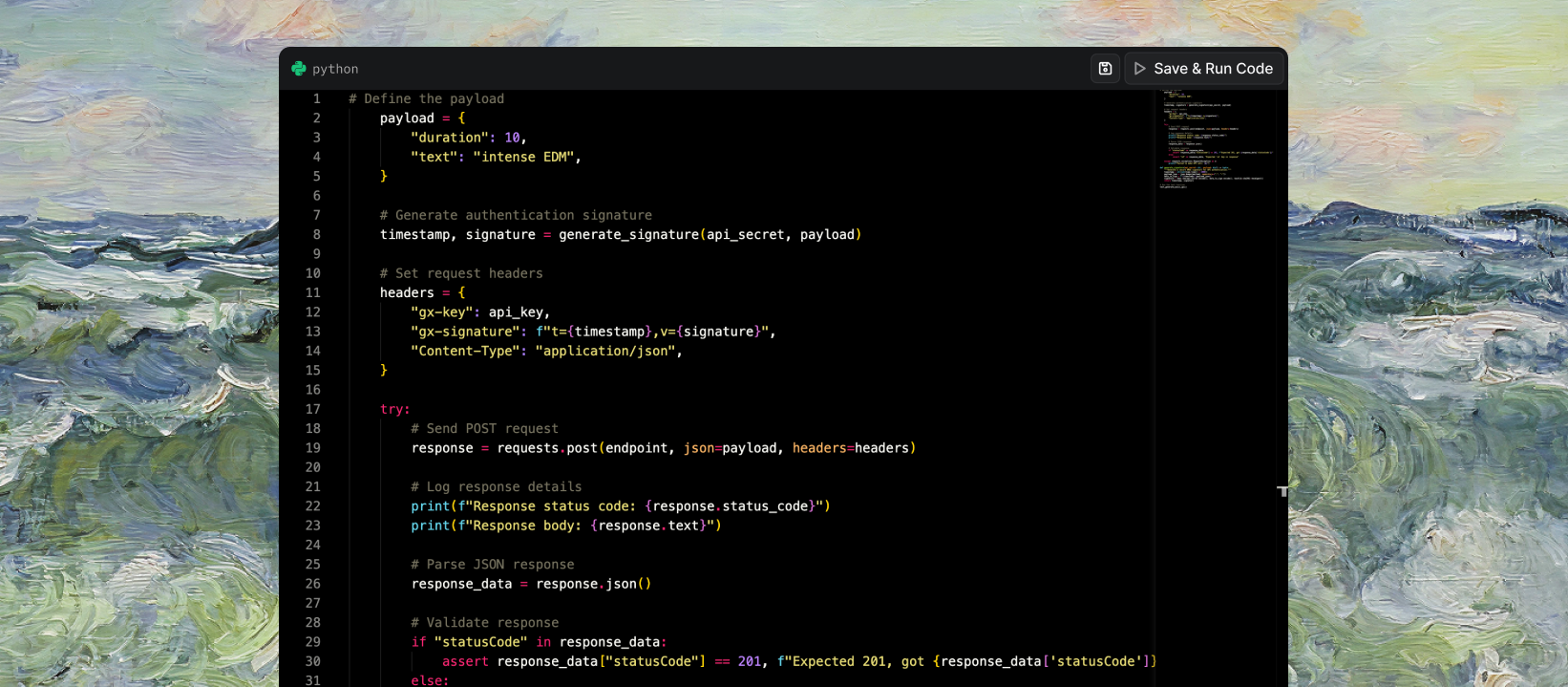Click the "gx-key" string
Image resolution: width=1568 pixels, height=687 pixels.
click(x=441, y=312)
